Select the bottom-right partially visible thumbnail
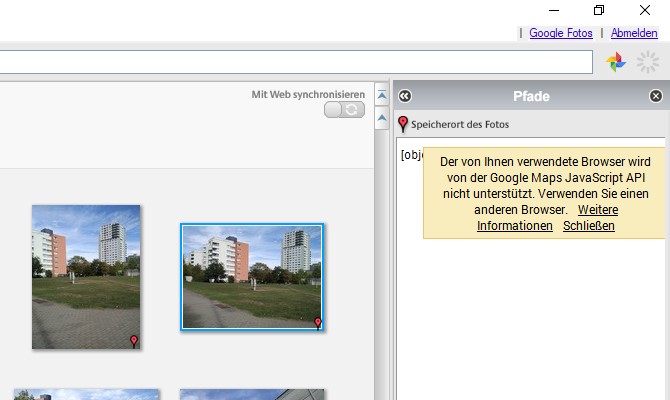Image resolution: width=670 pixels, height=400 pixels. (x=252, y=394)
